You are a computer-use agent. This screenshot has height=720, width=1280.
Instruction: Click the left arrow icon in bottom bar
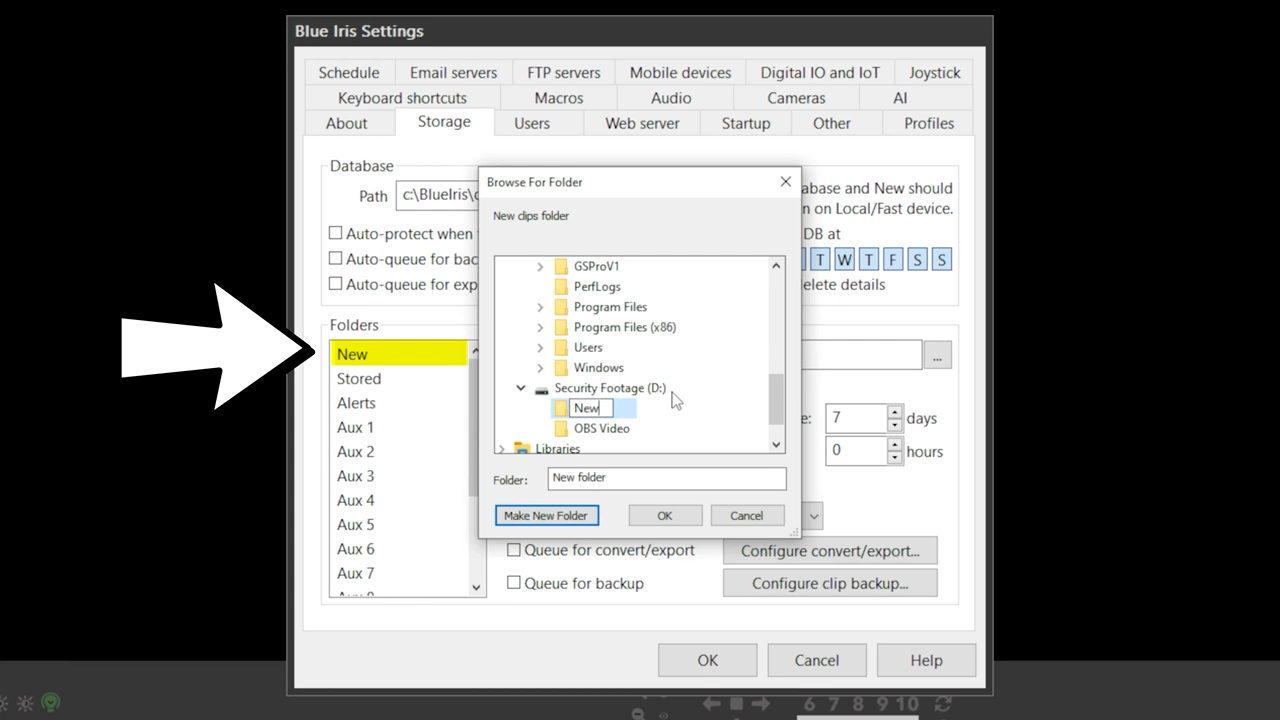712,703
